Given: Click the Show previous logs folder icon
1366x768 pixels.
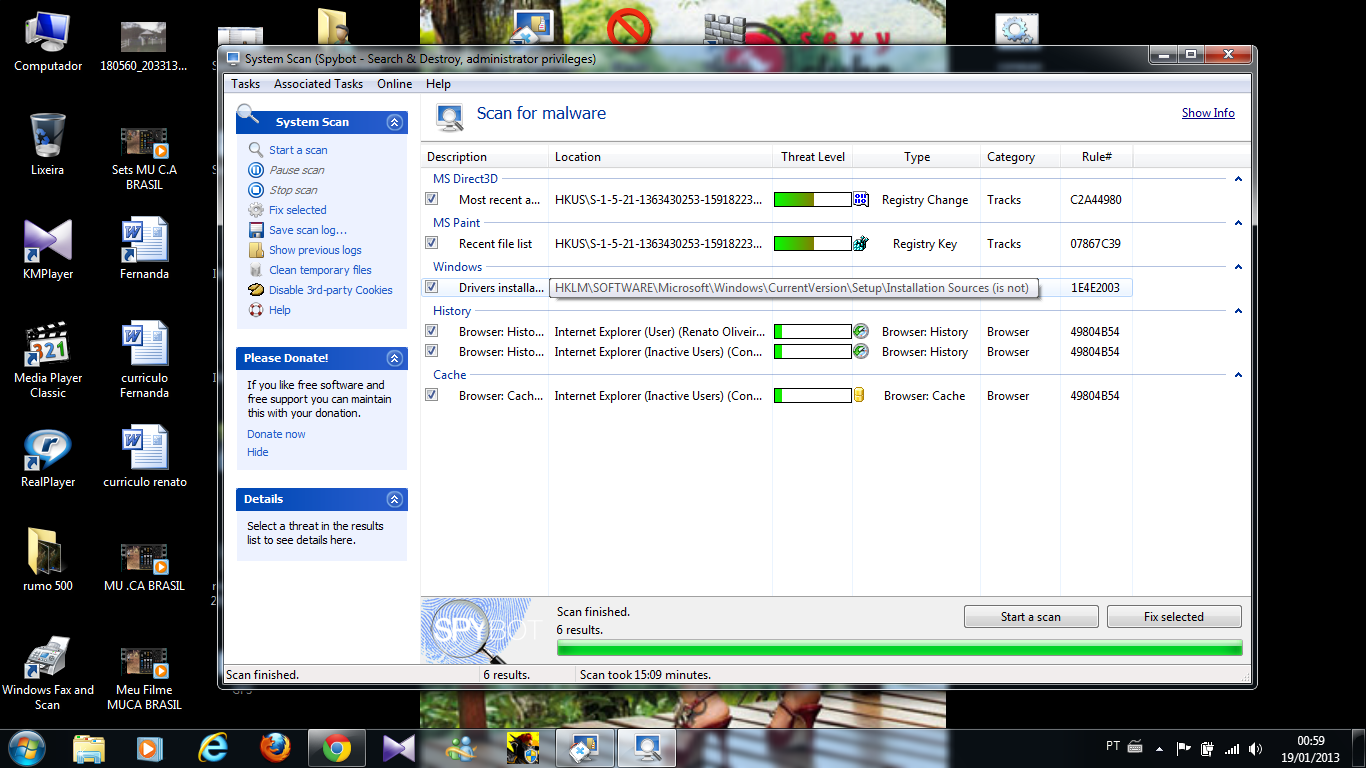Looking at the screenshot, I should click(256, 250).
